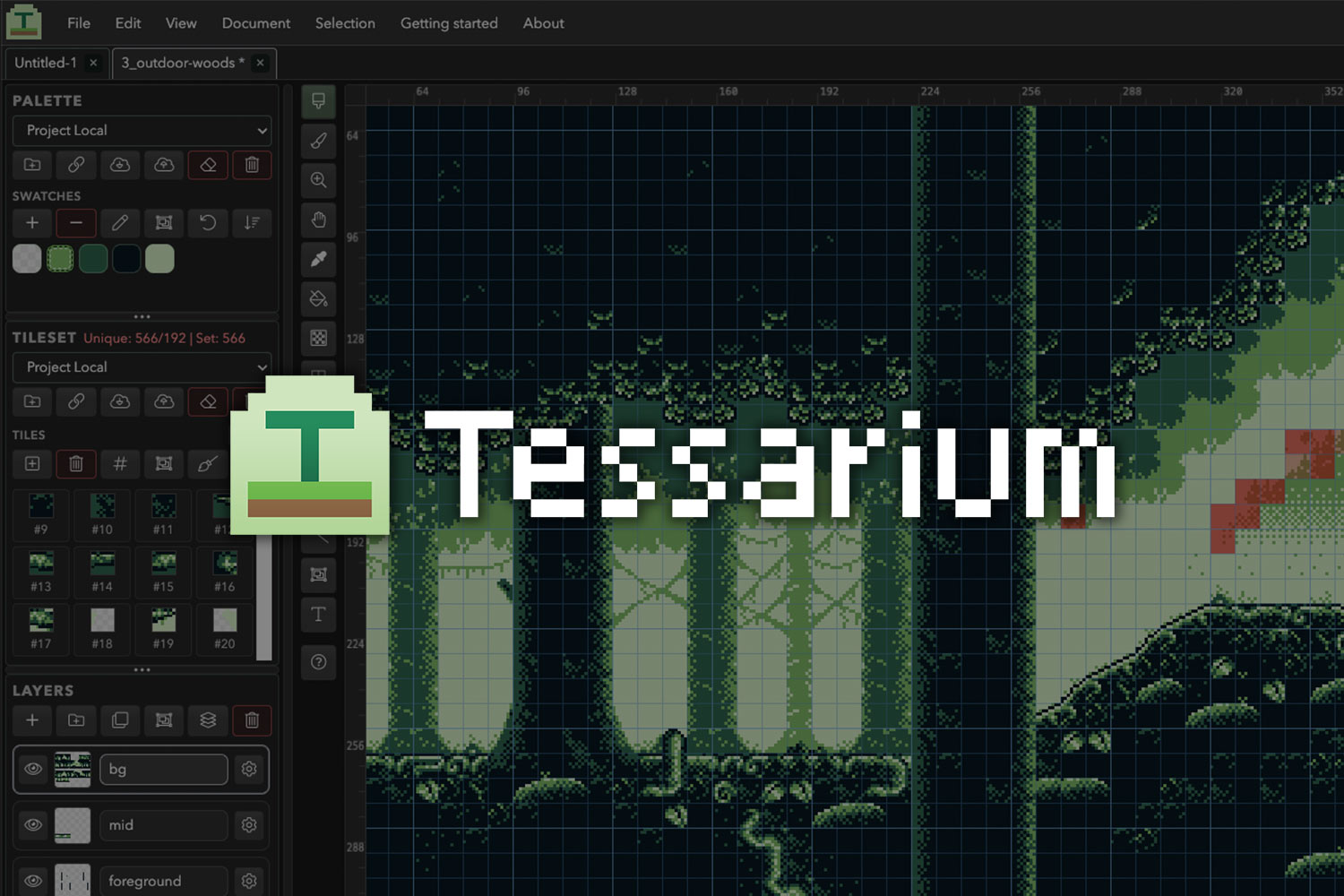This screenshot has height=896, width=1344.
Task: Duplicate layer icon in Layers panel
Action: [120, 720]
